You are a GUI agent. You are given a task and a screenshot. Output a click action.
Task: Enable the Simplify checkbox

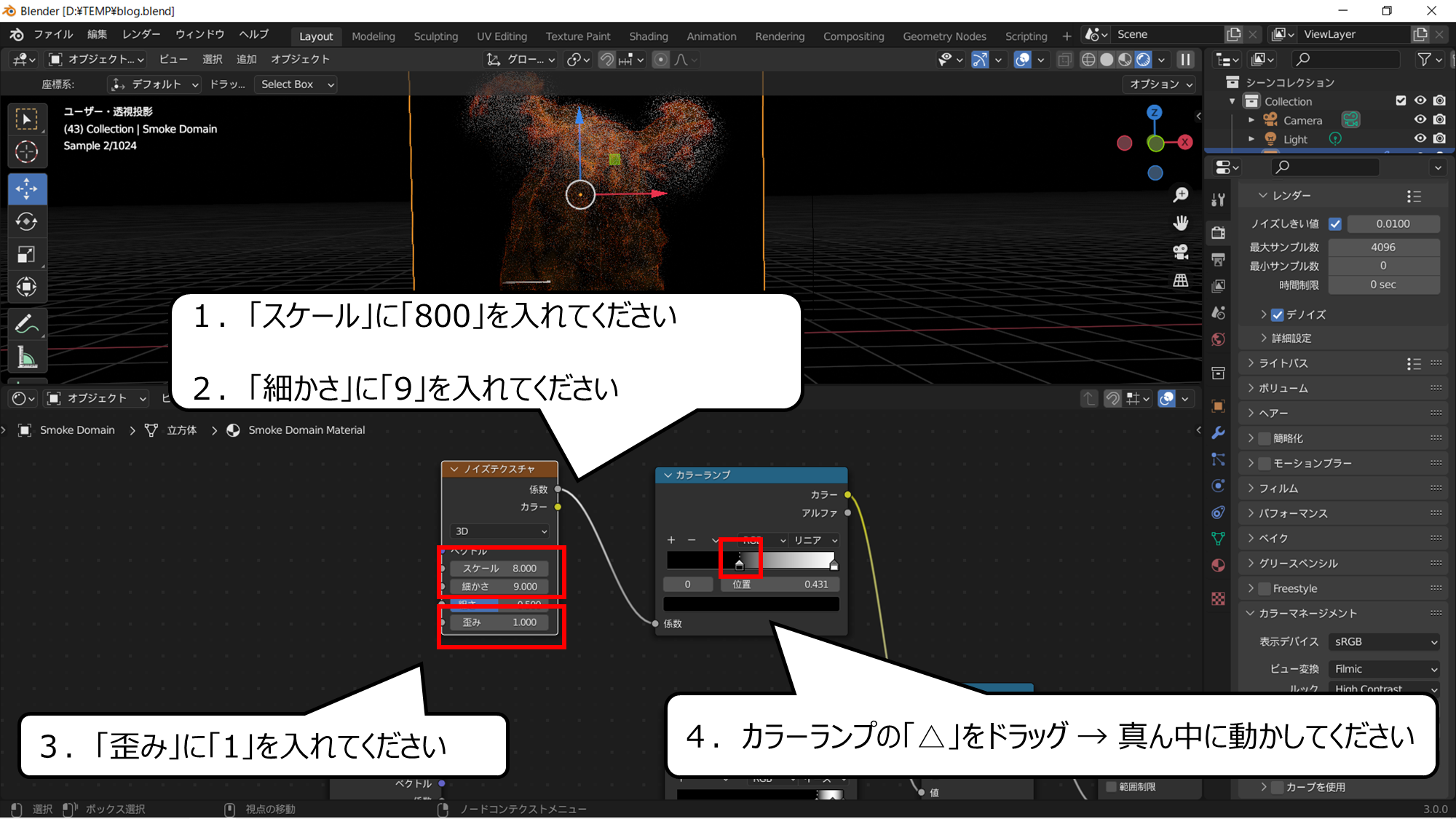pos(1265,438)
